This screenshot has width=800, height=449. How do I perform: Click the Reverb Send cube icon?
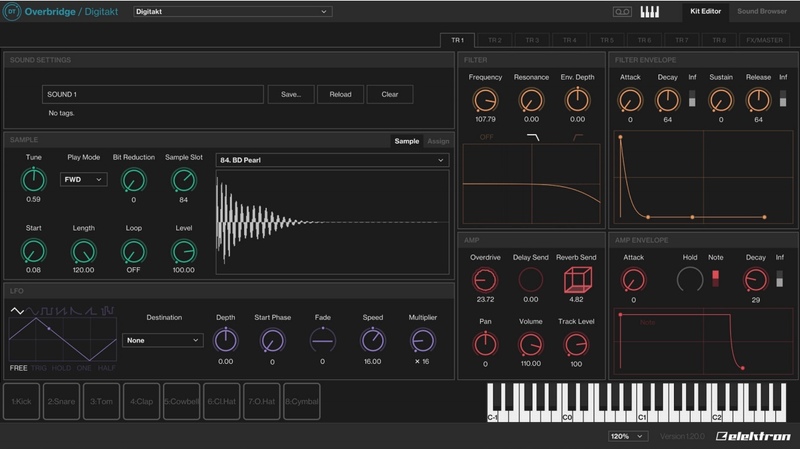point(576,281)
